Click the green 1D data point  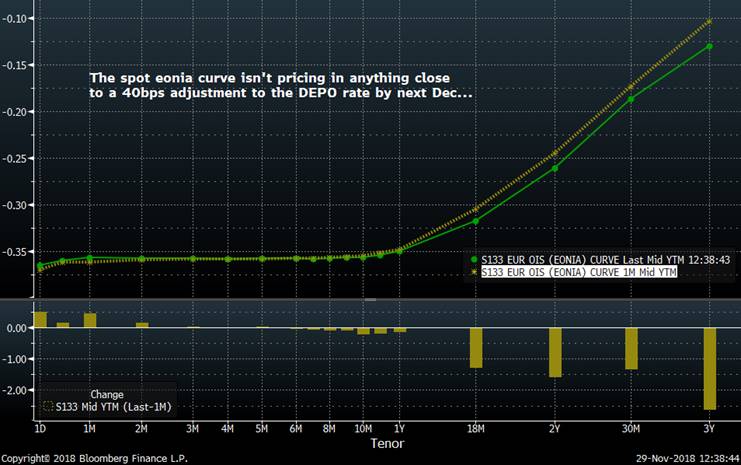click(x=40, y=266)
